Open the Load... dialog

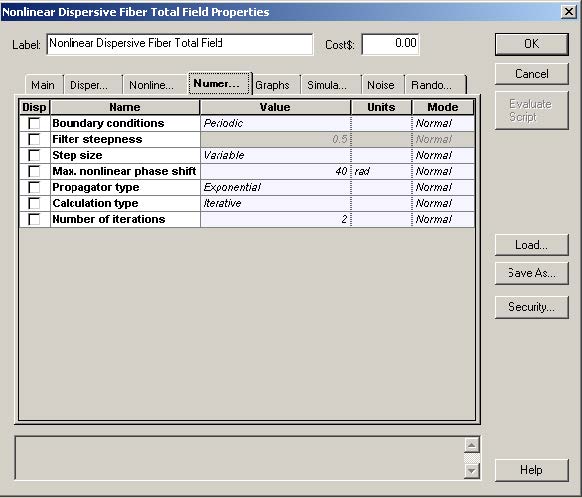(532, 245)
